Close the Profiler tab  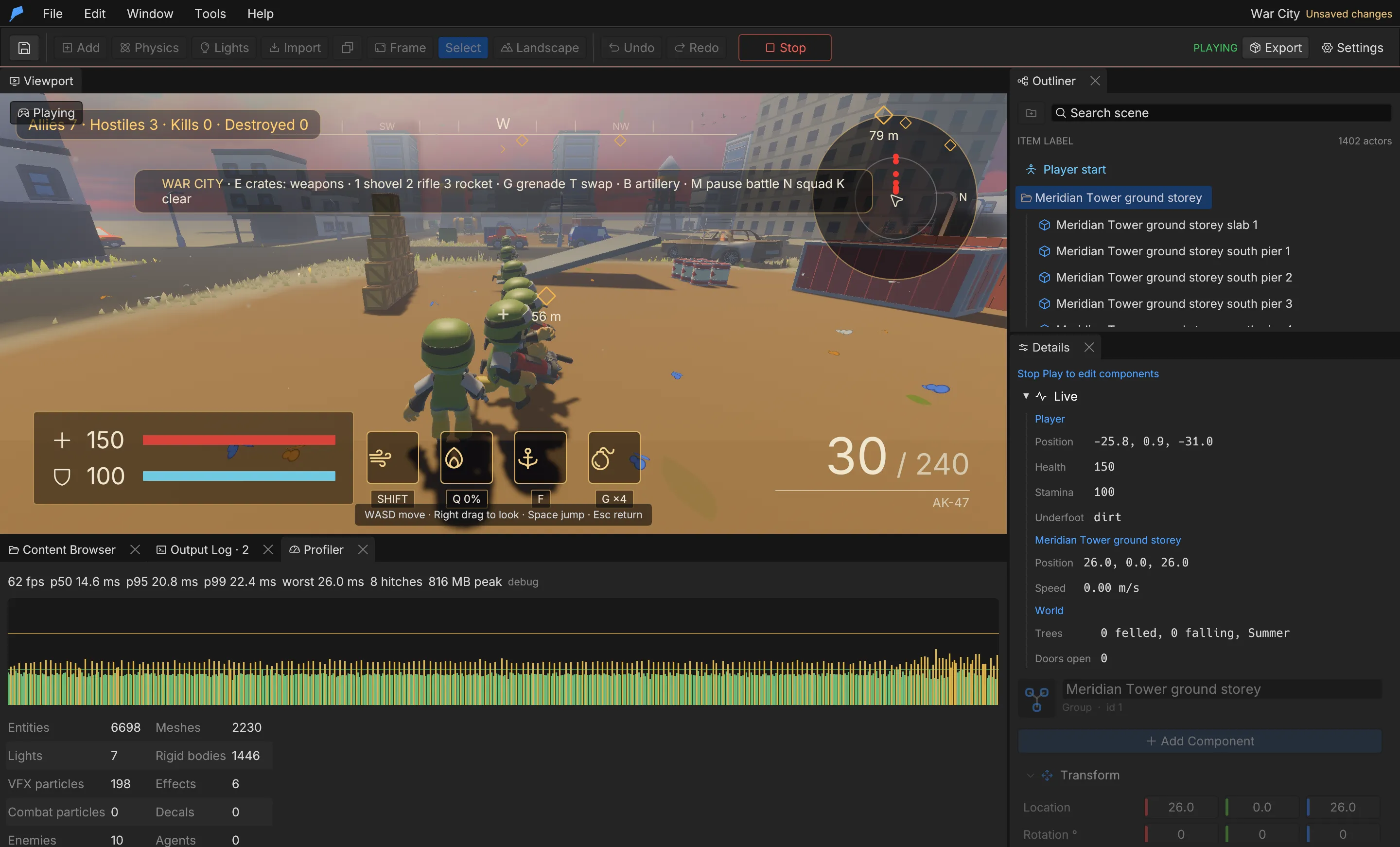tap(363, 550)
